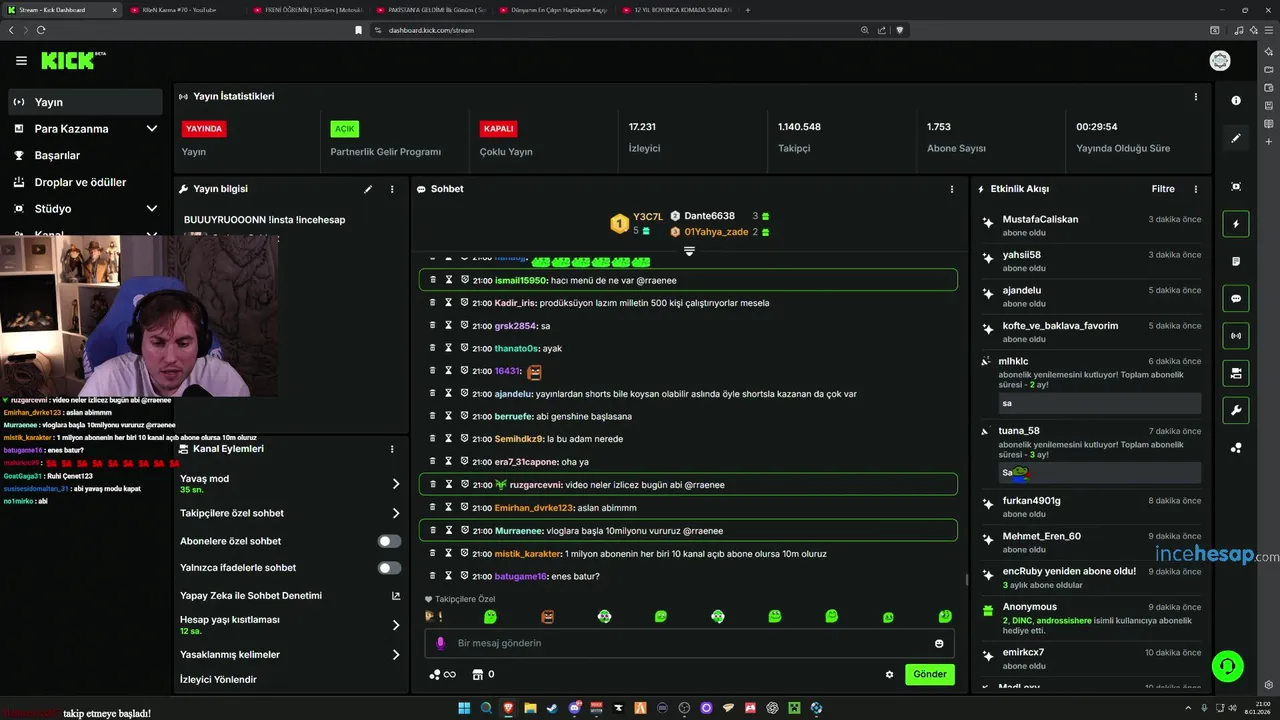Open Etkinlik Akışı three-dot options
Screen dimensions: 1280x720
click(1195, 189)
